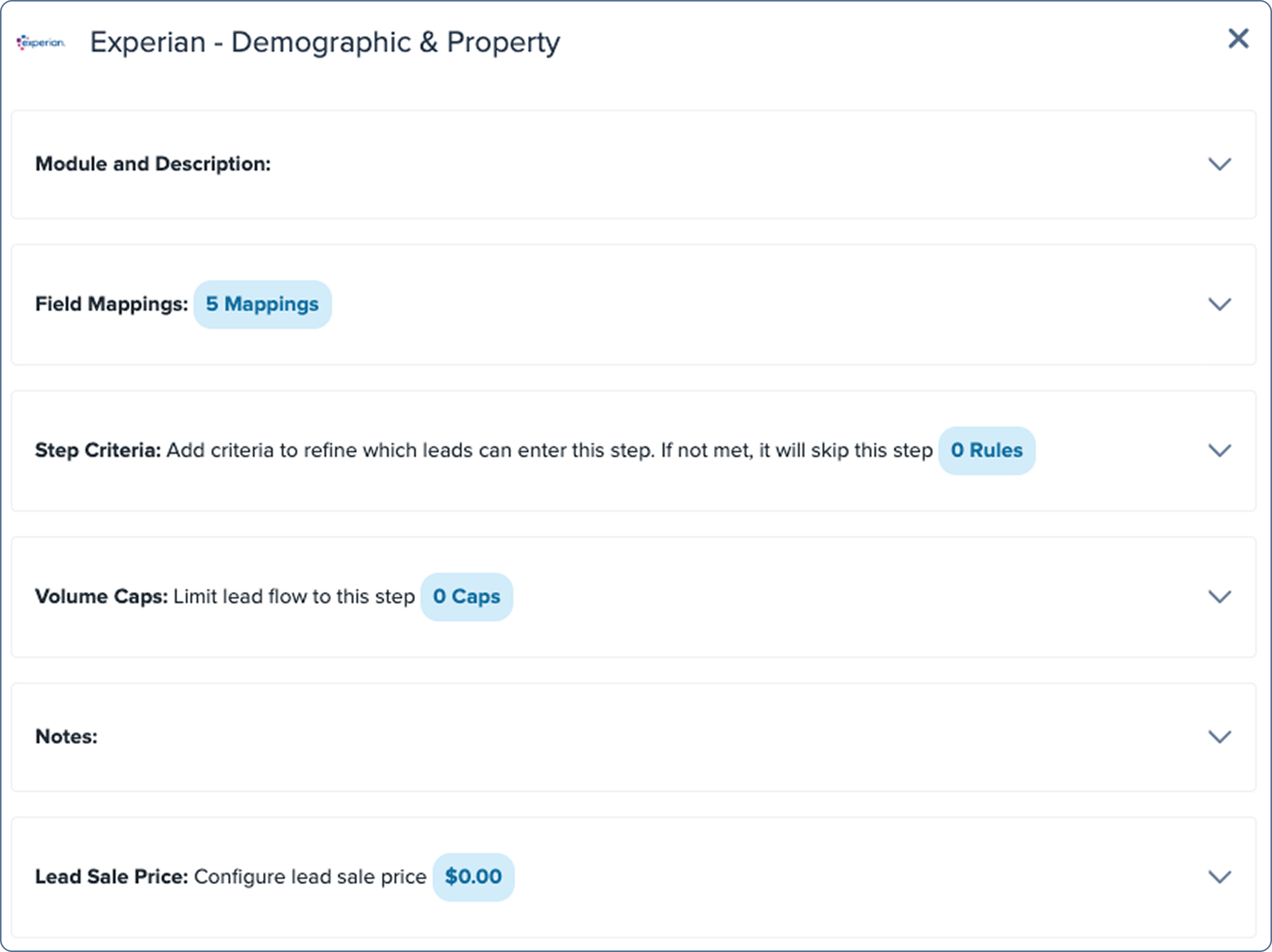Click the Volume Caps description text
The width and height of the screenshot is (1272, 952).
click(294, 596)
